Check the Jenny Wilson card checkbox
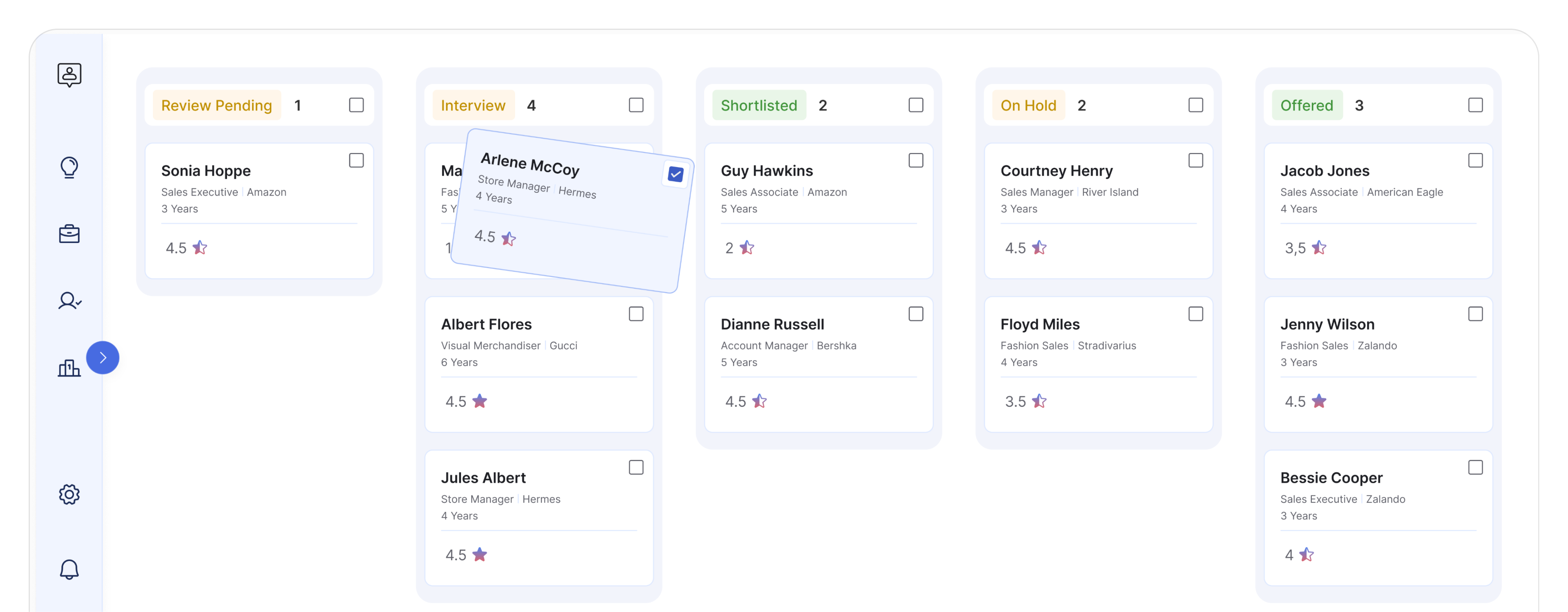Viewport: 1568px width, 612px height. click(1476, 314)
